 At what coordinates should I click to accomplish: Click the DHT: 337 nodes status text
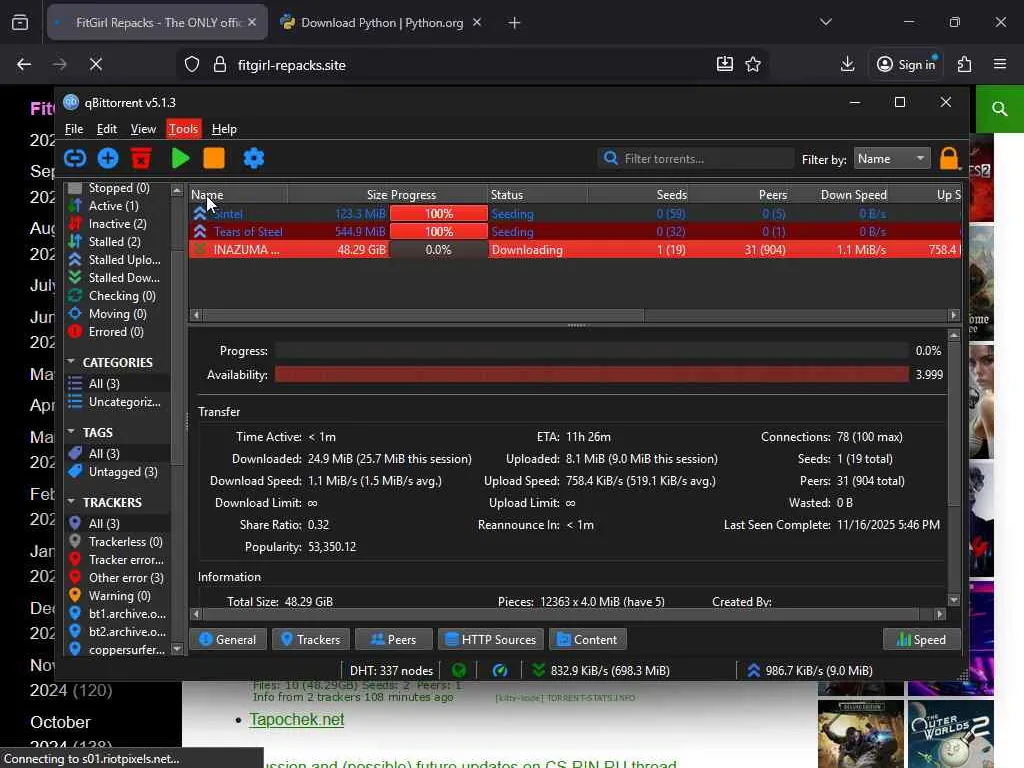tap(391, 671)
